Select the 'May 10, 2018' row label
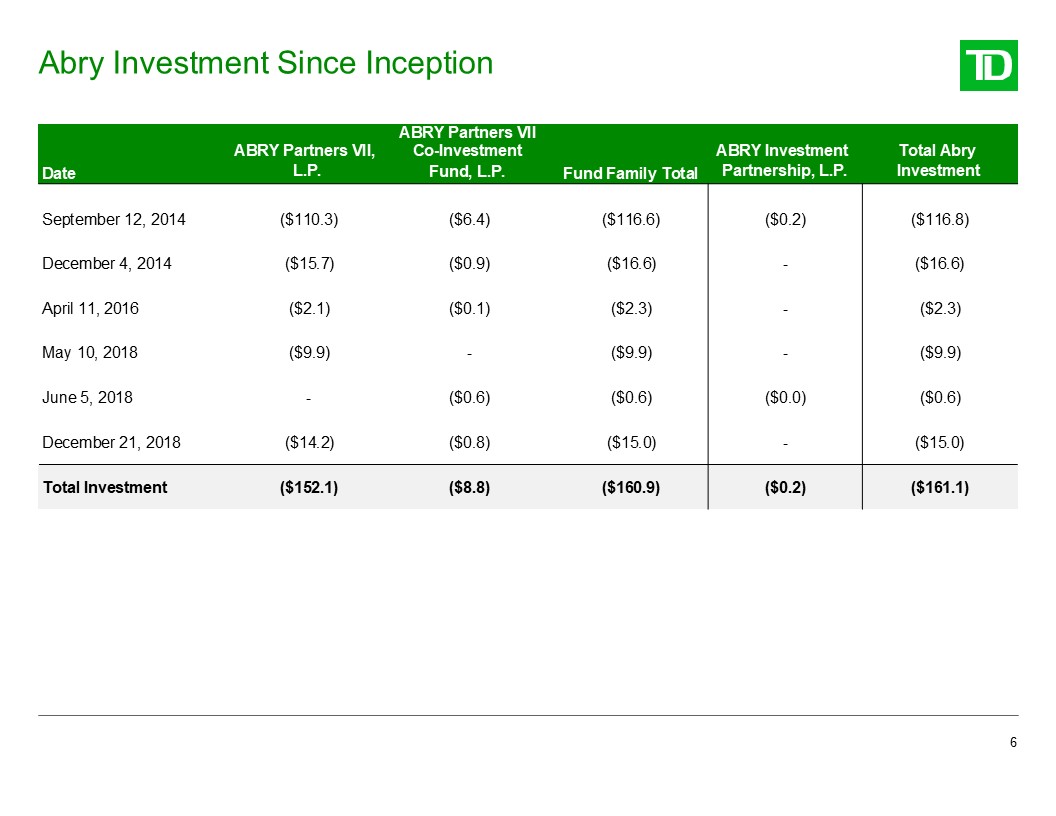Screen dimensions: 1056x816 coord(90,353)
